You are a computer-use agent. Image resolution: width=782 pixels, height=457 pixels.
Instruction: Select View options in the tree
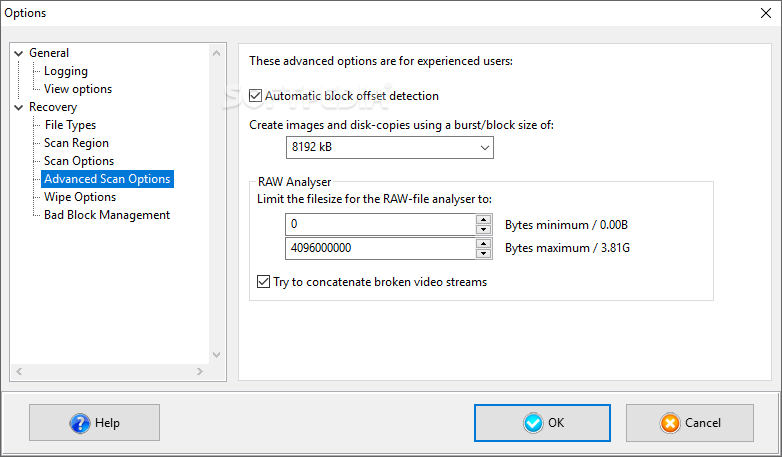pos(78,89)
